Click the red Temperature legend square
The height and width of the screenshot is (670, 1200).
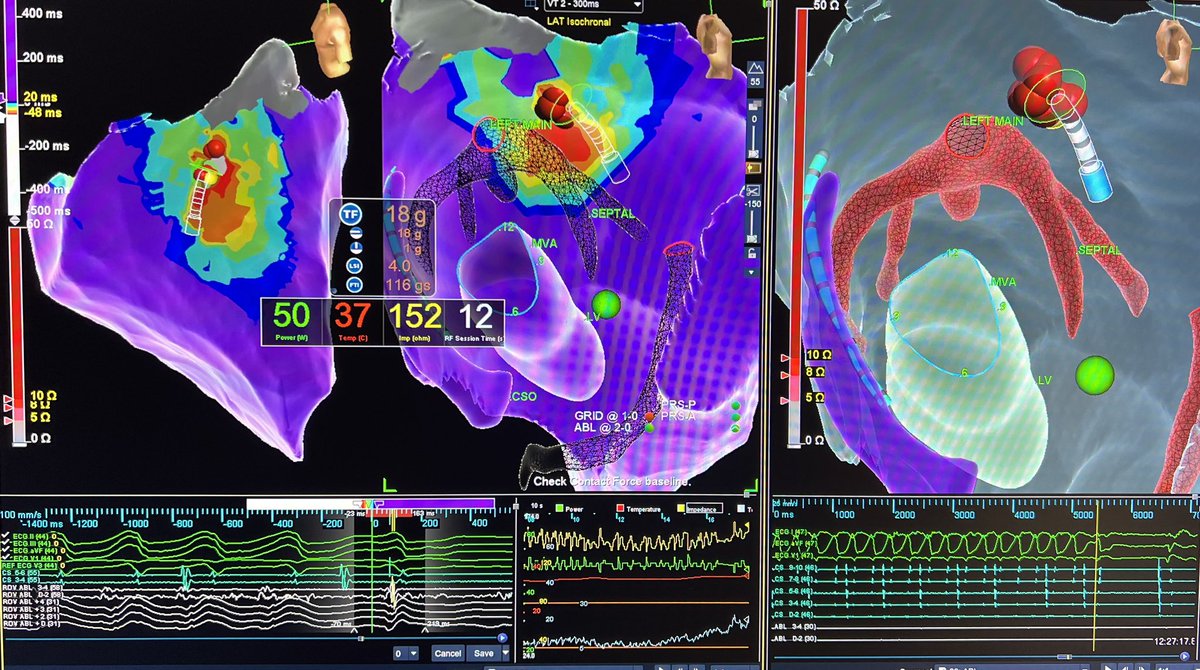621,508
